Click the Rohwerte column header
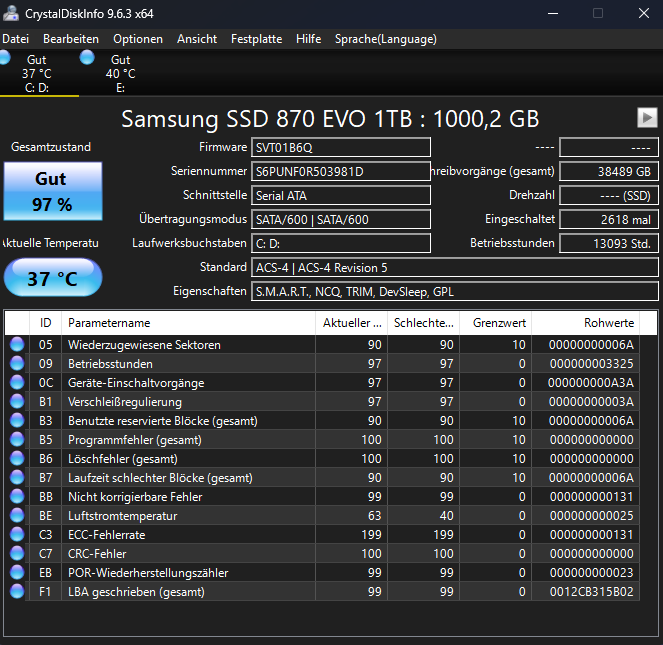 (x=586, y=323)
